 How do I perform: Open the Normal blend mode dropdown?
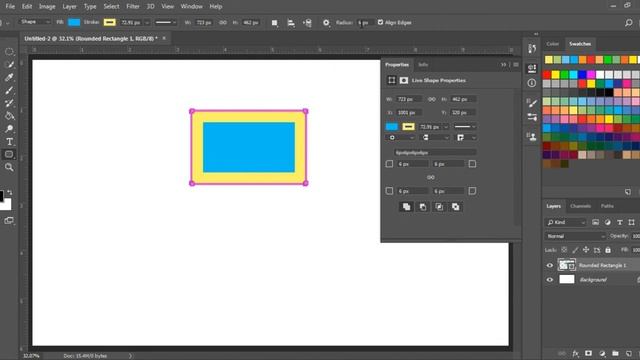(x=576, y=236)
